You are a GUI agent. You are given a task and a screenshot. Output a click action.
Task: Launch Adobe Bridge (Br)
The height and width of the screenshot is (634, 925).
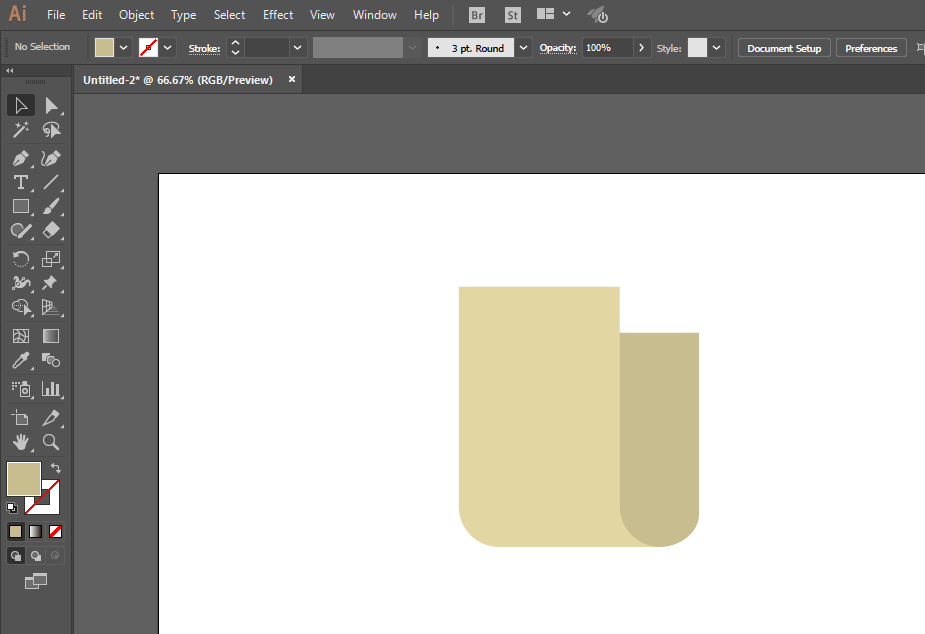(477, 15)
